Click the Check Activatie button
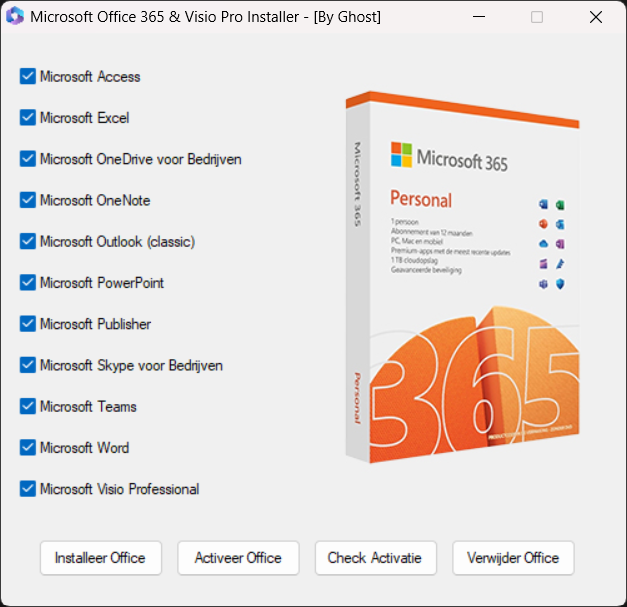627x607 pixels. [x=375, y=558]
